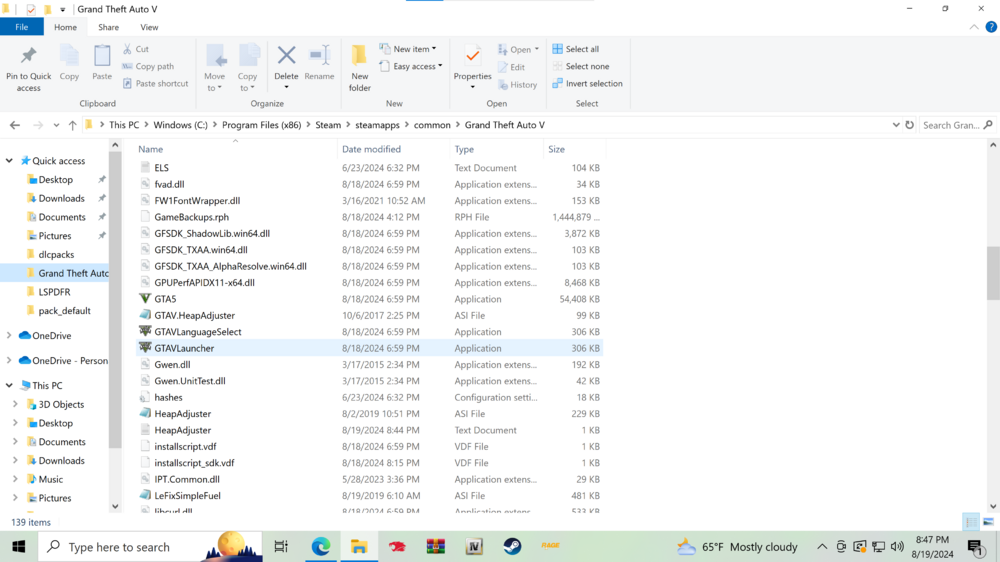Refresh the folder view

pyautogui.click(x=909, y=125)
